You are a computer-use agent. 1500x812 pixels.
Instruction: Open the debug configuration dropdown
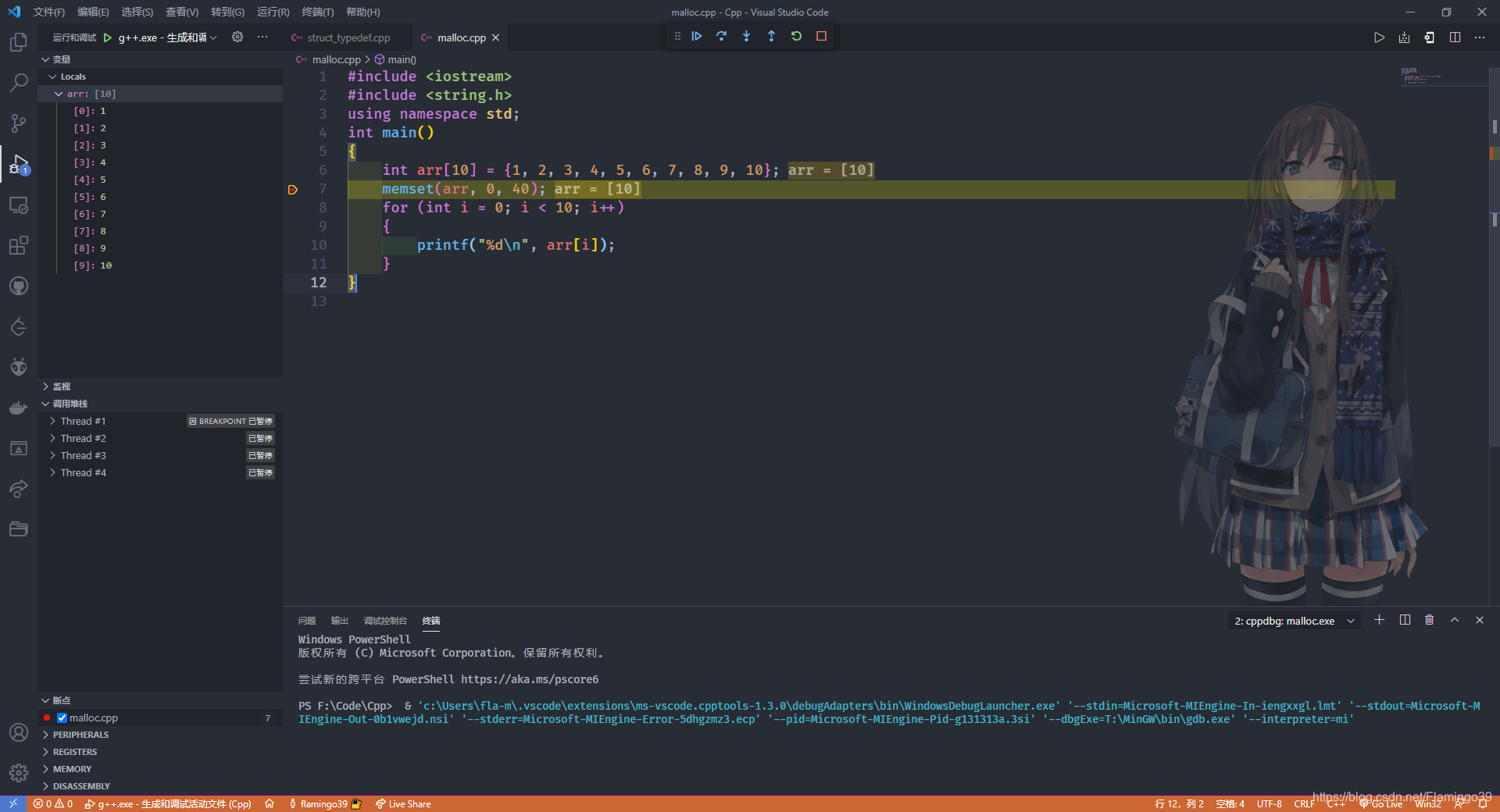click(x=168, y=37)
